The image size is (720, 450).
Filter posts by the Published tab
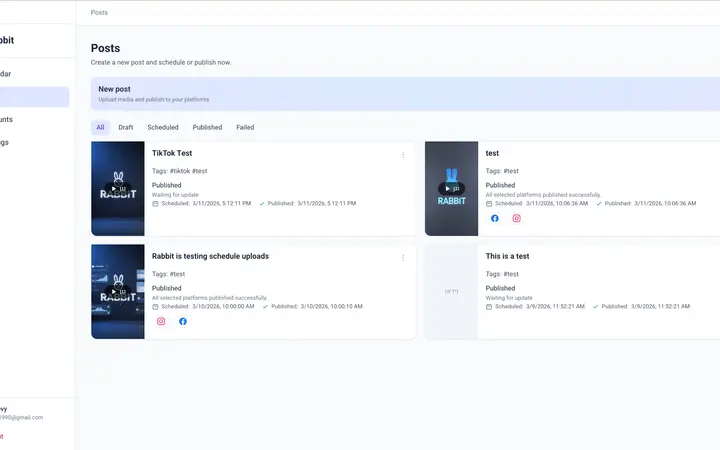207,128
